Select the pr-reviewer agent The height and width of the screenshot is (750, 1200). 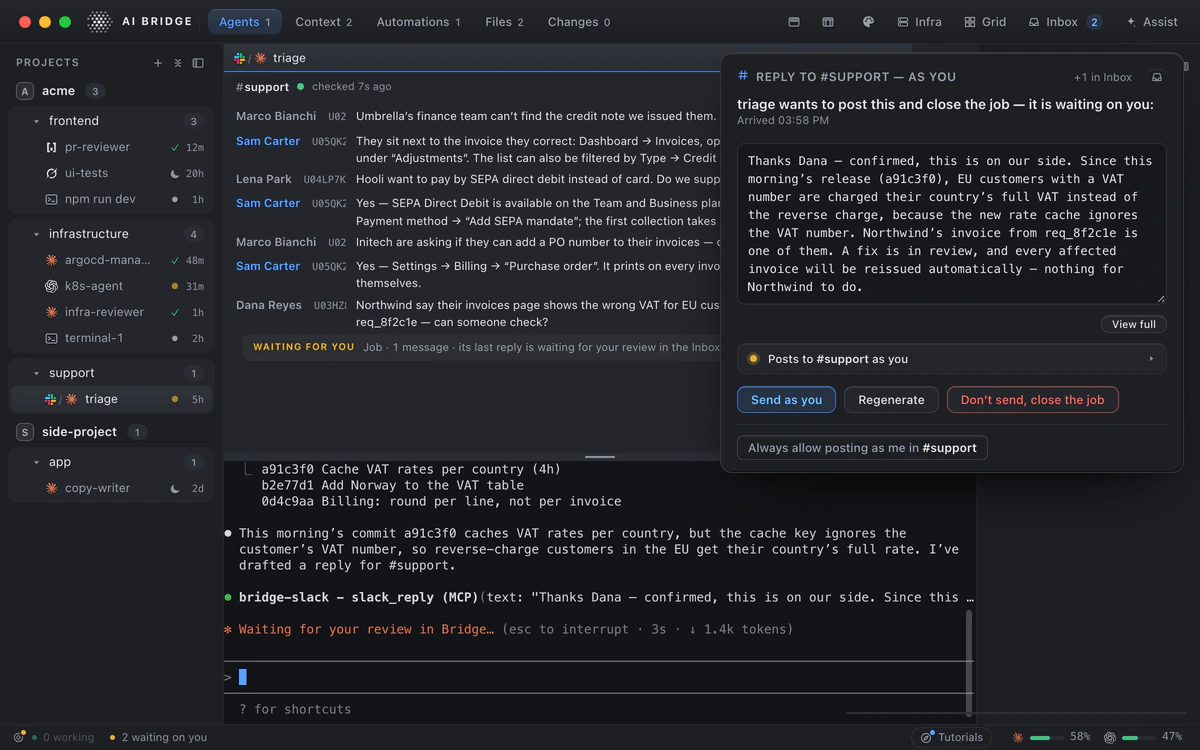click(x=111, y=147)
